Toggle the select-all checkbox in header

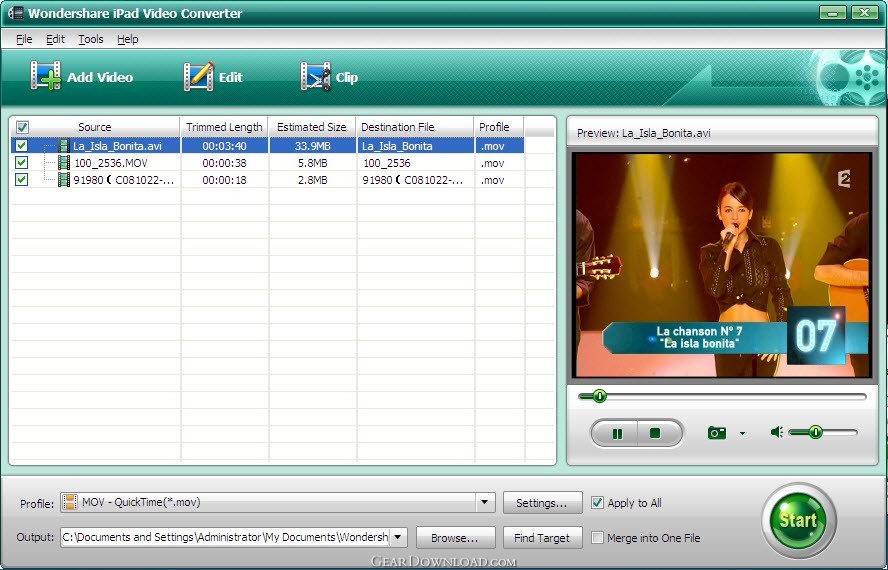coord(22,127)
